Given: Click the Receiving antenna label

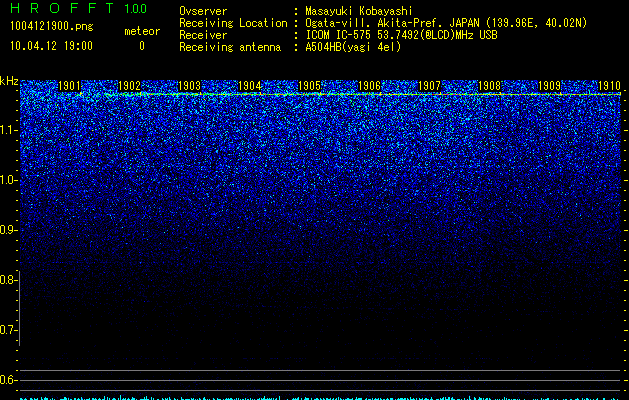Looking at the screenshot, I should pyautogui.click(x=230, y=47).
